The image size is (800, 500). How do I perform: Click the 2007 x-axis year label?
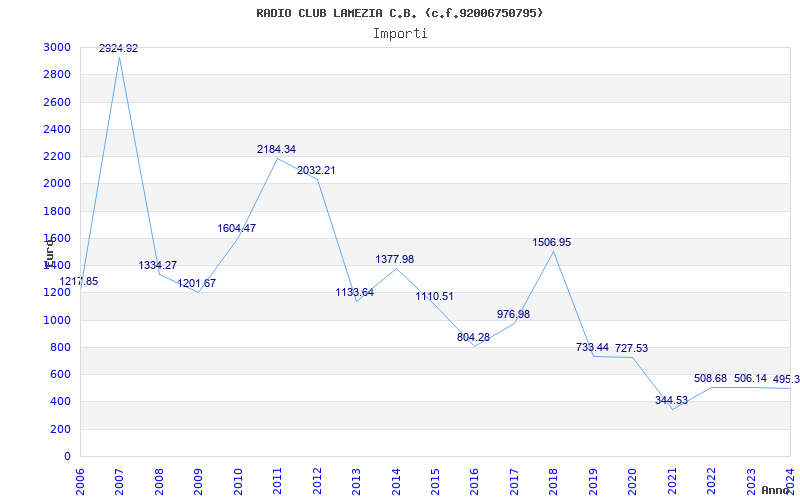pyautogui.click(x=119, y=482)
